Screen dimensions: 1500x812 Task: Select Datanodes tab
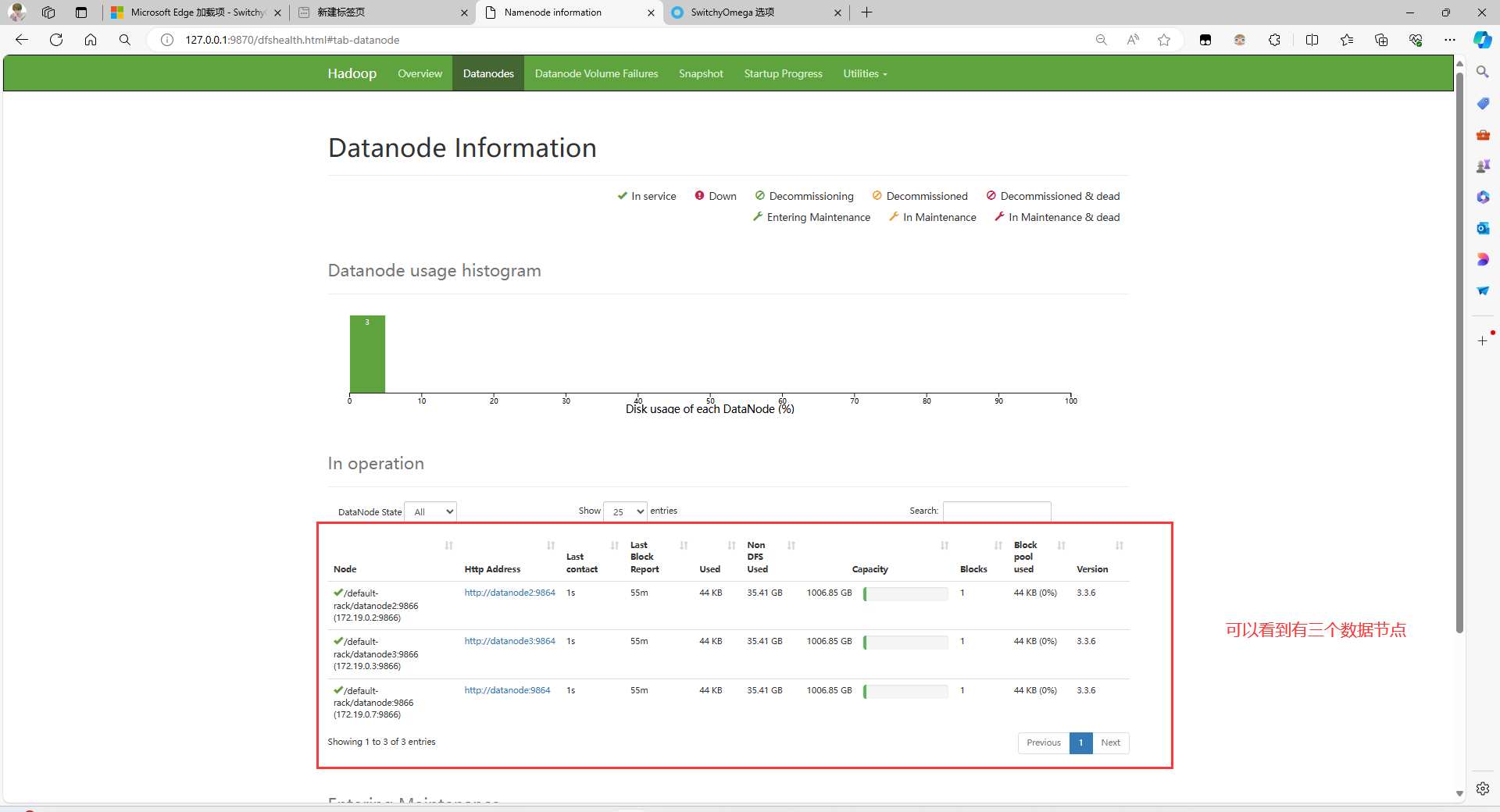click(x=488, y=73)
